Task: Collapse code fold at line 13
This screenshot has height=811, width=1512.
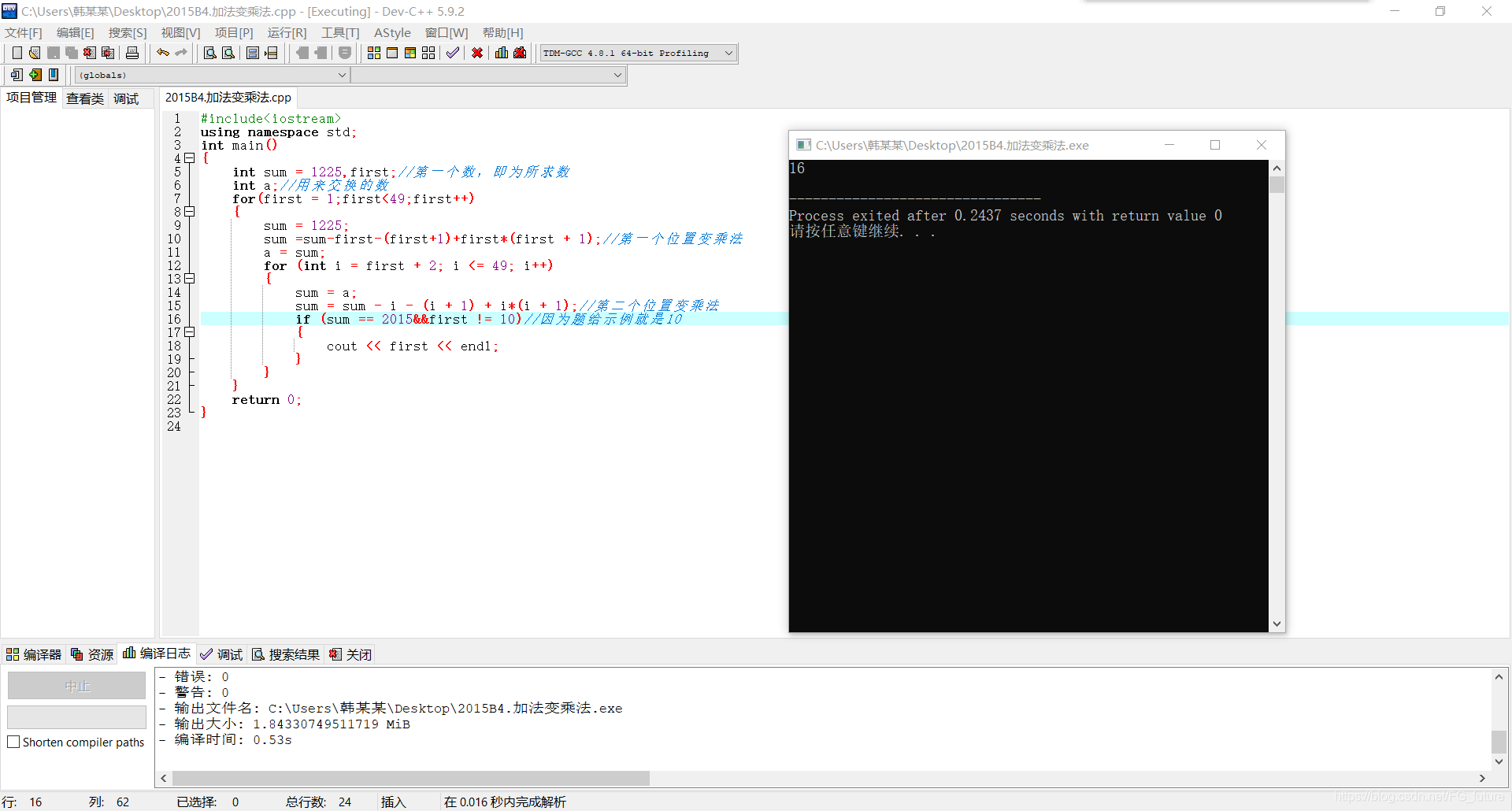Action: pos(190,279)
